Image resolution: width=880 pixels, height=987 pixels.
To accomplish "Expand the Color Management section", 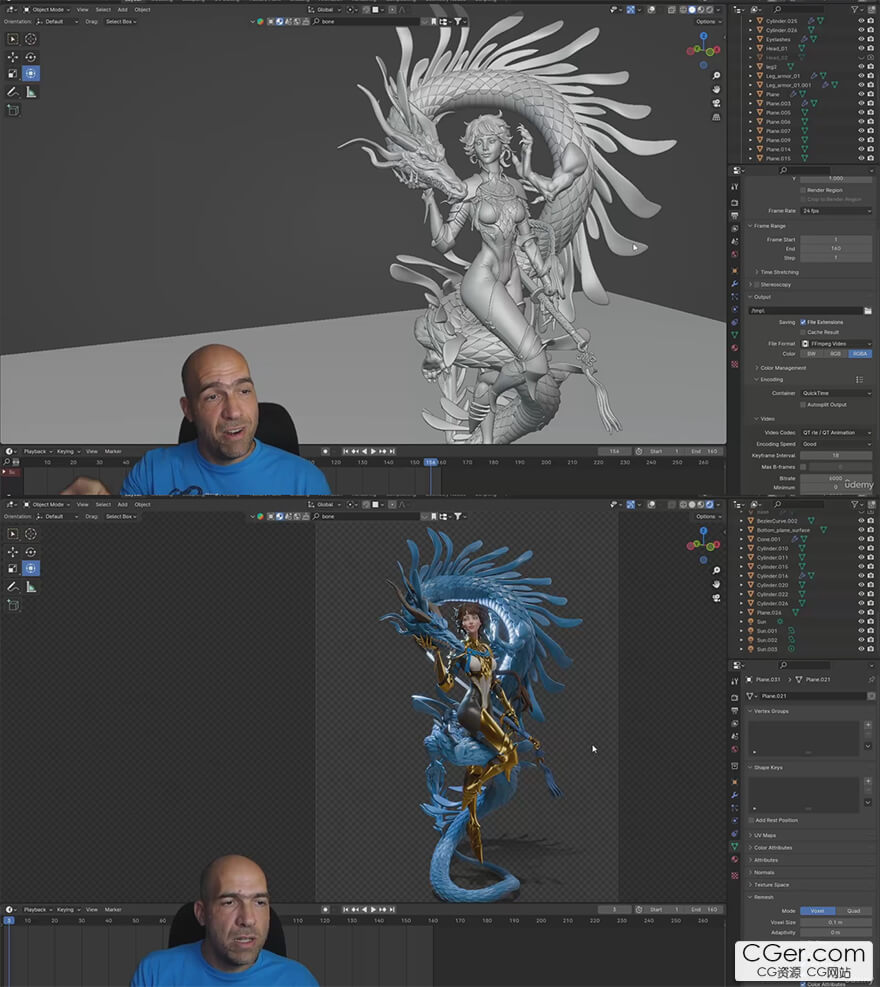I will [x=783, y=368].
